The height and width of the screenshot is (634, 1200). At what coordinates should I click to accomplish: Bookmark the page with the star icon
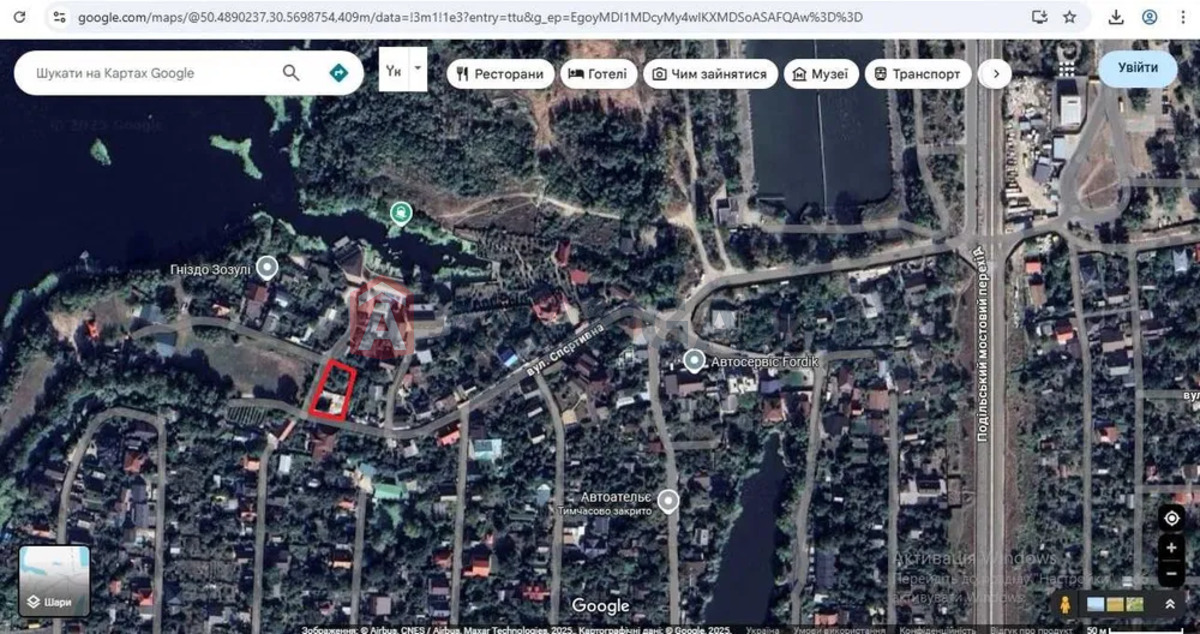tap(1069, 17)
